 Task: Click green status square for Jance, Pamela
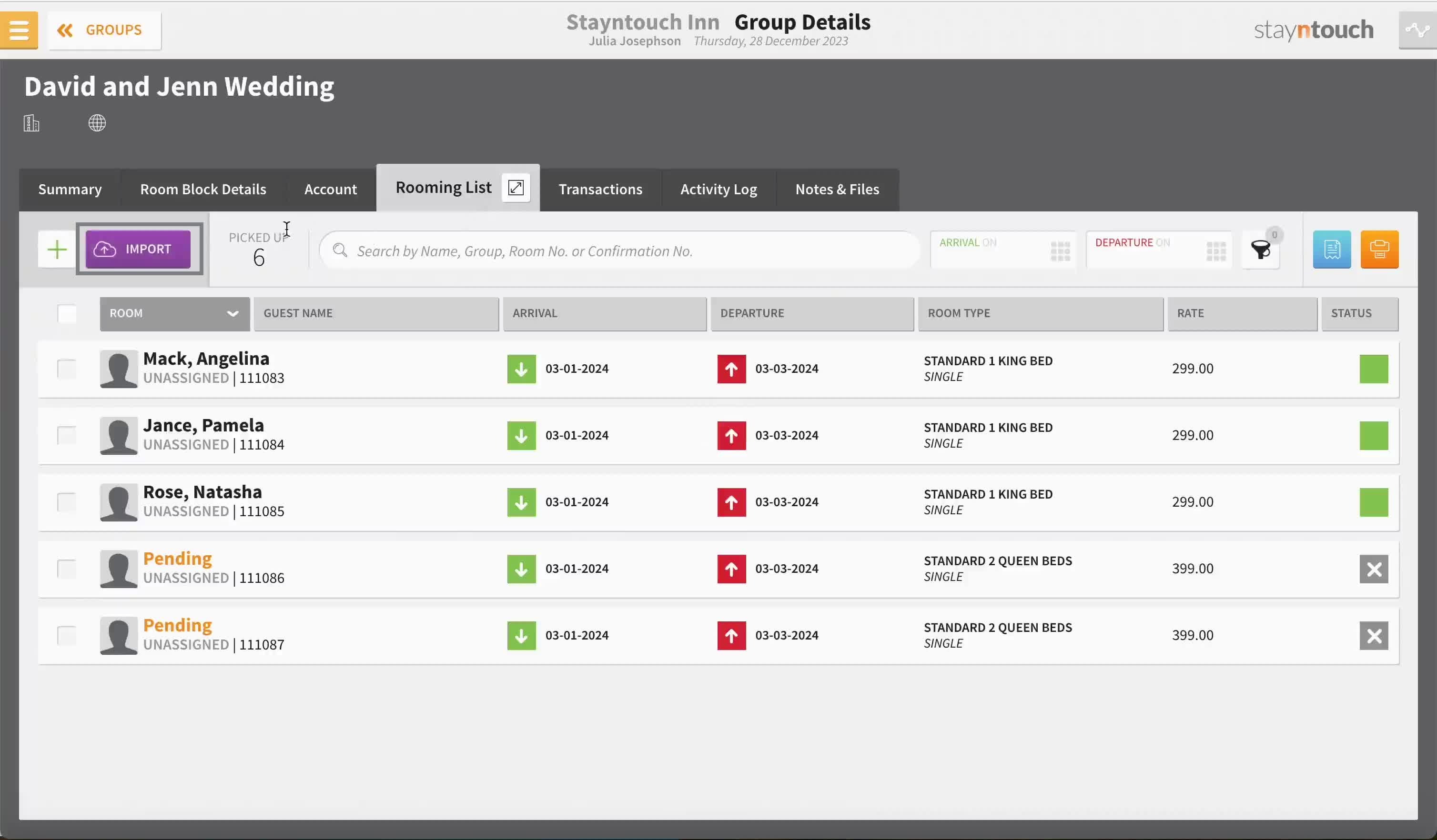(1374, 435)
